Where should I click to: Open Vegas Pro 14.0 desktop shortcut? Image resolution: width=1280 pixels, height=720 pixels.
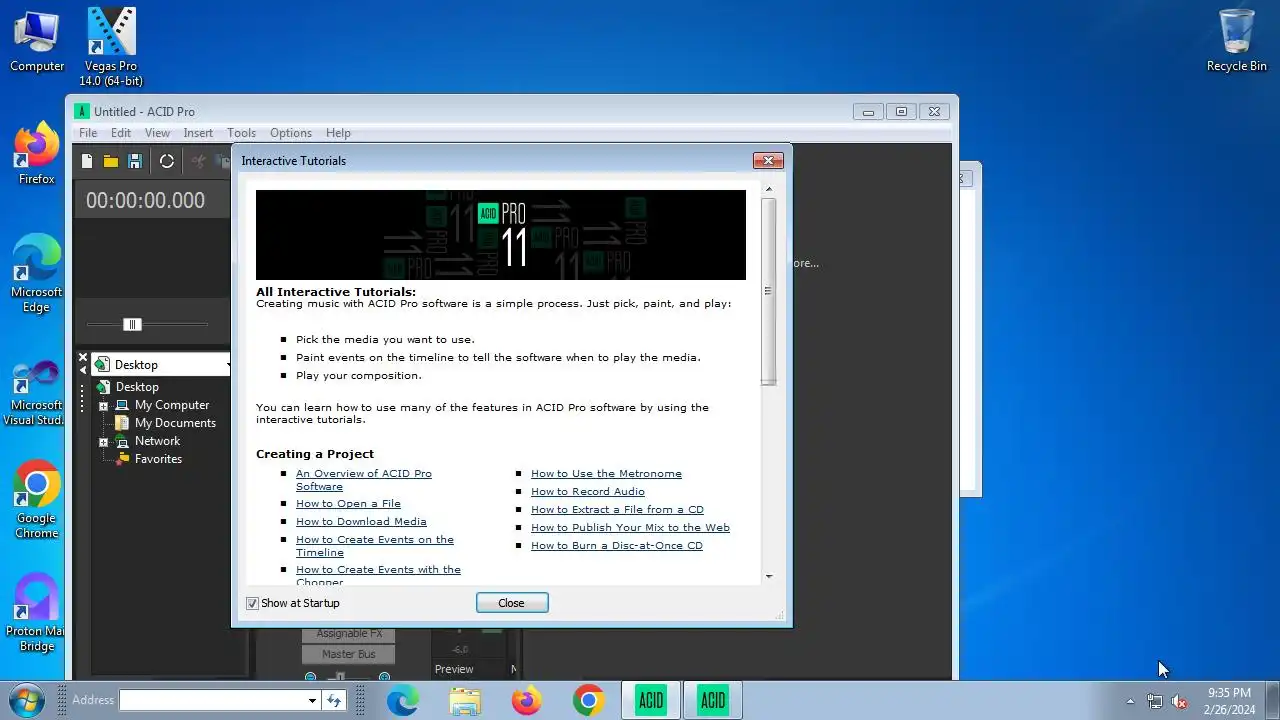point(111,47)
